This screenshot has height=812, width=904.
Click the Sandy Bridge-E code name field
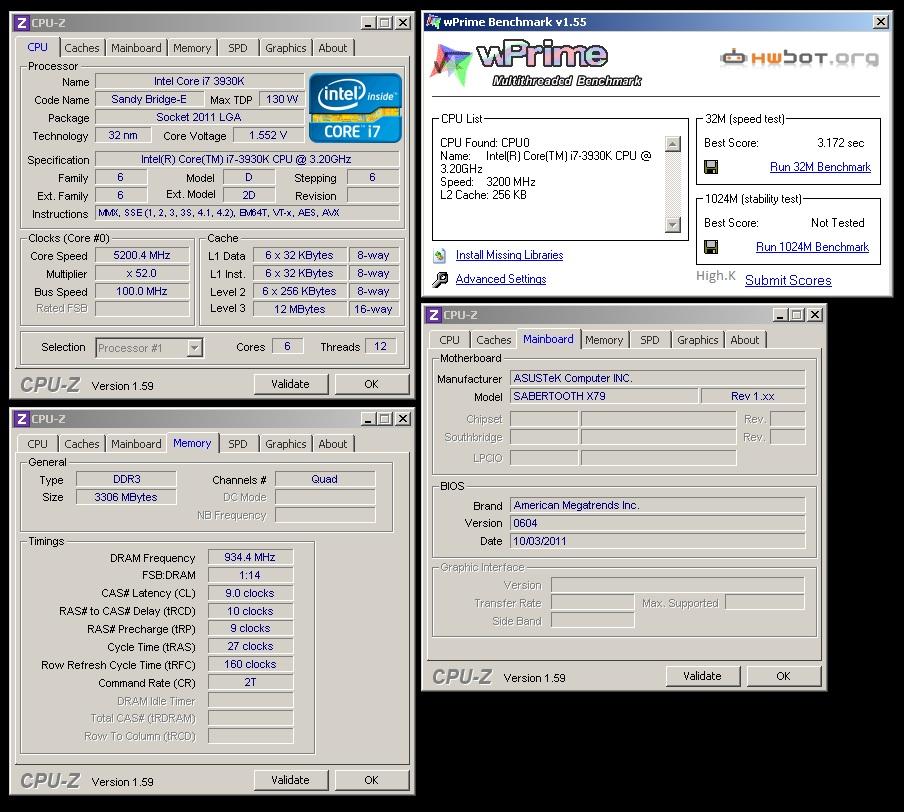149,99
